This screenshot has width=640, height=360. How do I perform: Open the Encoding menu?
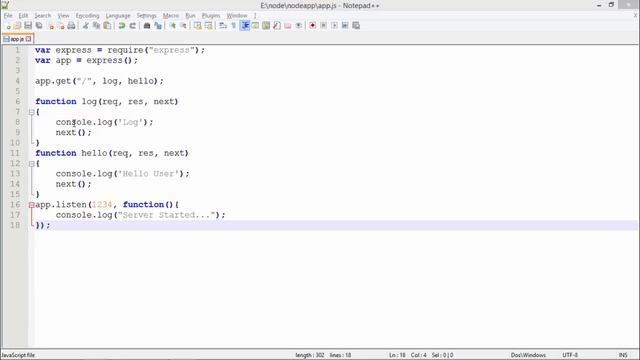87,16
